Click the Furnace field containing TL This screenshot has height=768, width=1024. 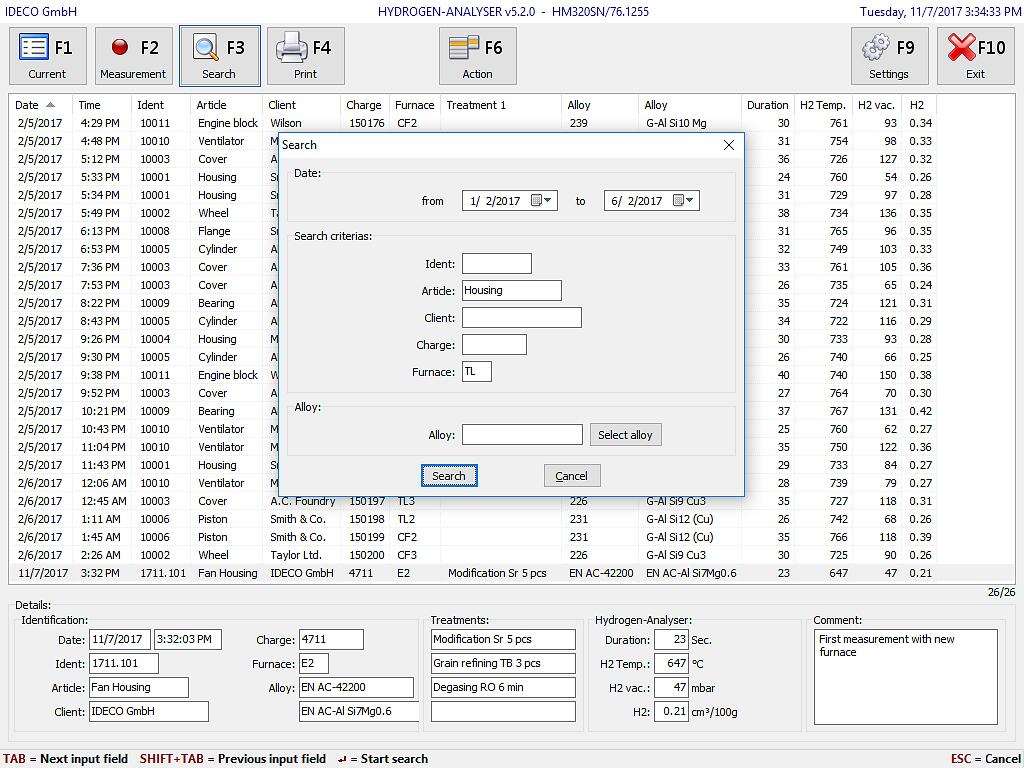point(476,372)
